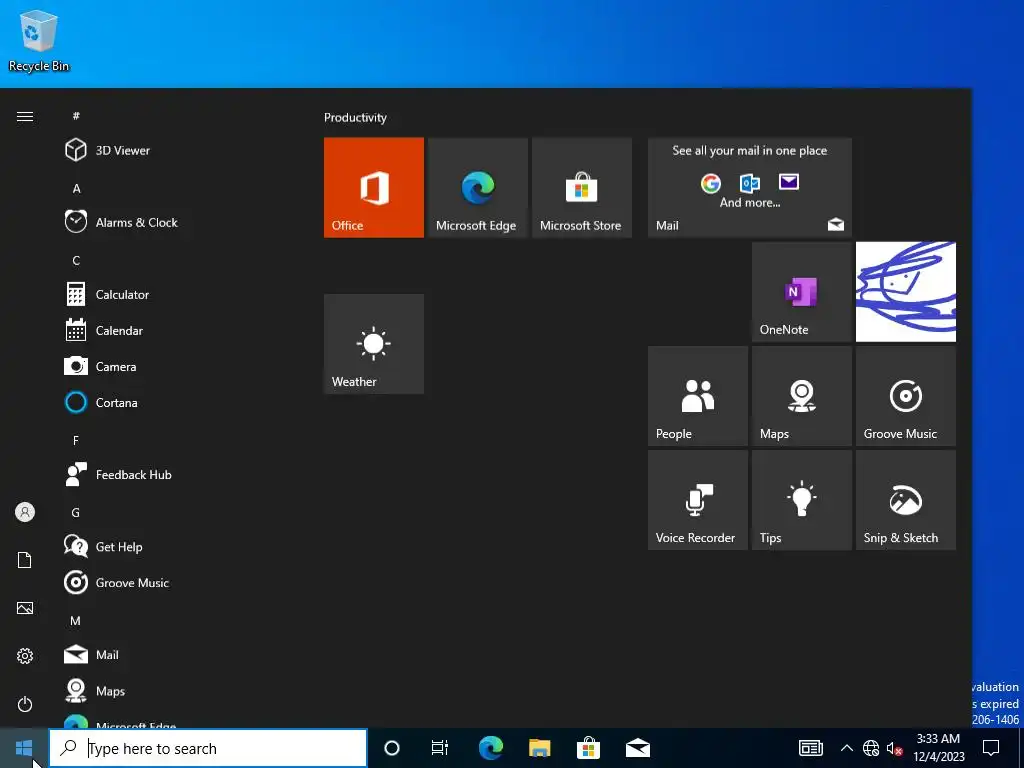Open the Weather tile
Image resolution: width=1024 pixels, height=768 pixels.
click(x=374, y=344)
